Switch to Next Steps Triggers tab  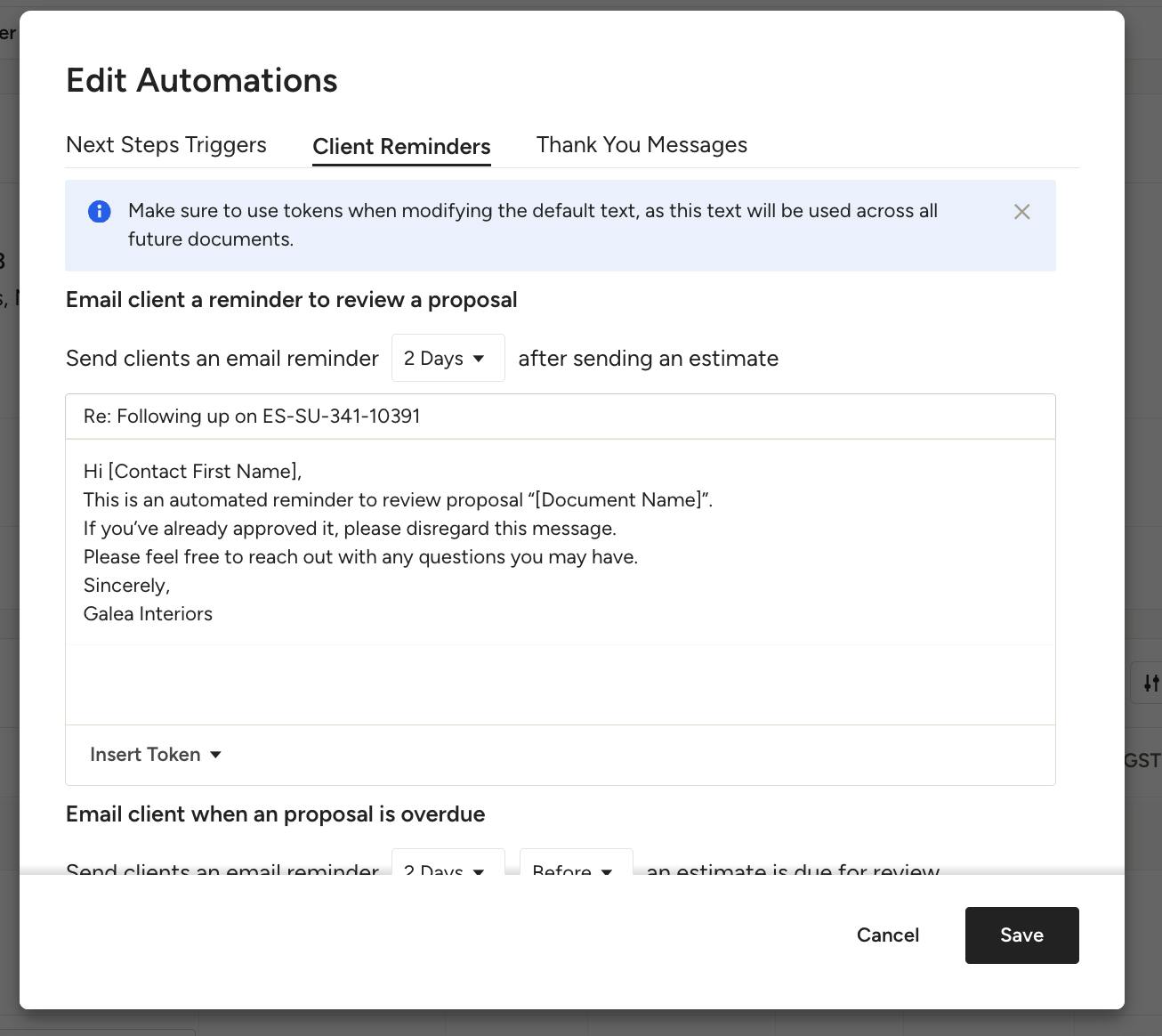[x=166, y=145]
